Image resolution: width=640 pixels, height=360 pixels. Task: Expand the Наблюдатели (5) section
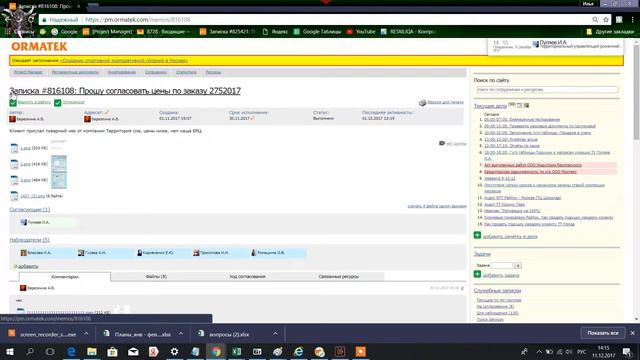[x=29, y=240]
